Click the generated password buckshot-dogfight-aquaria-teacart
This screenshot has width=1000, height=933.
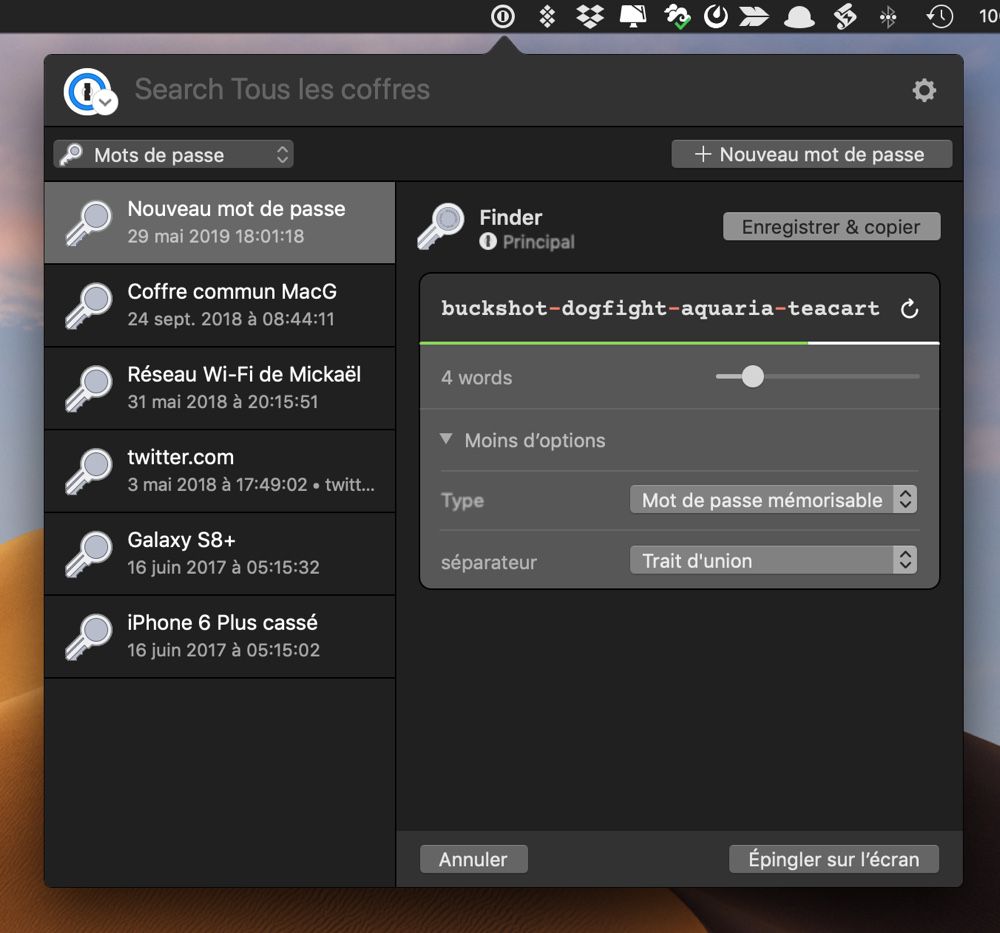[x=660, y=309]
